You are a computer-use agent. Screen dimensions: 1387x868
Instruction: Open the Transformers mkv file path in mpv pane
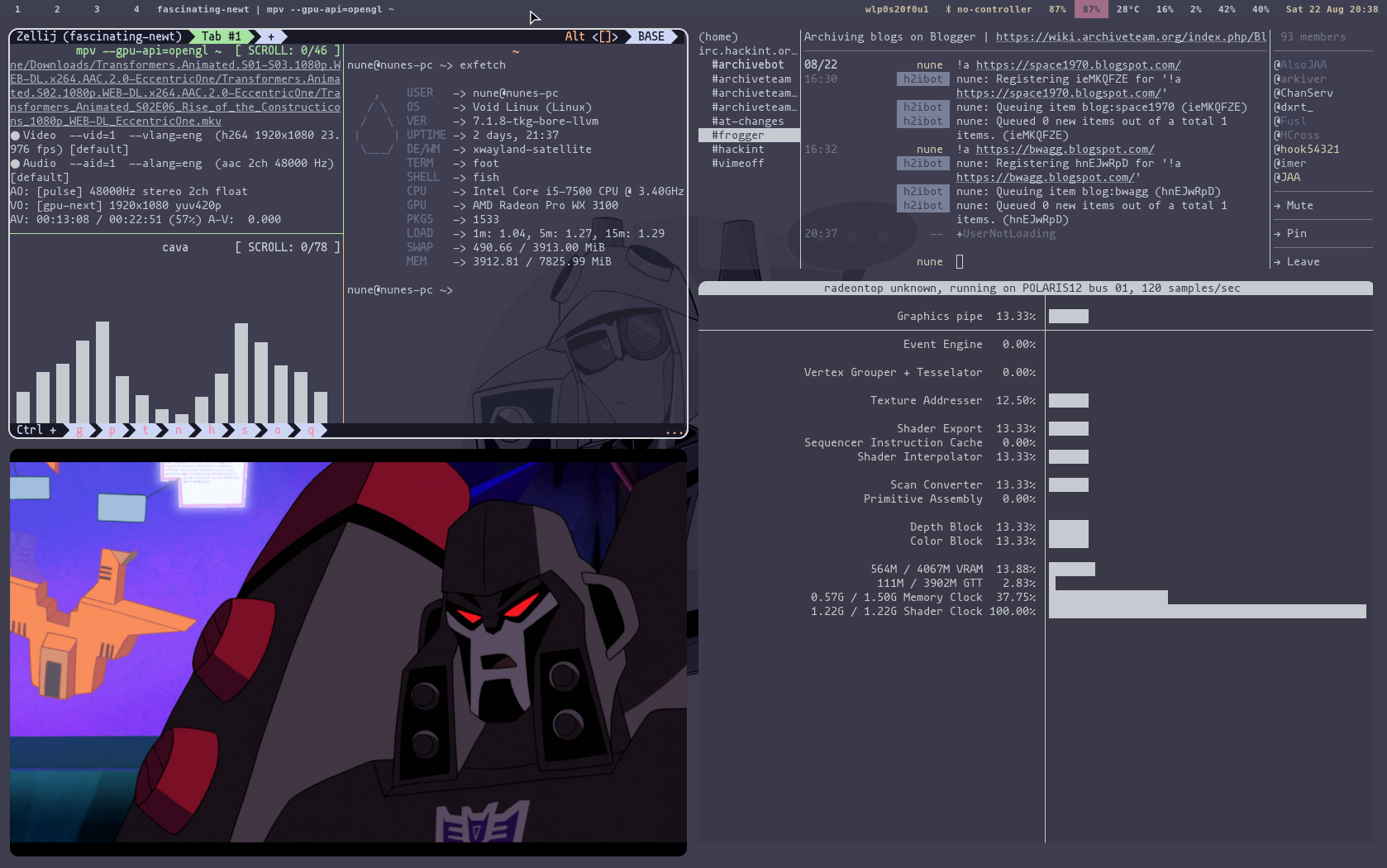[175, 93]
